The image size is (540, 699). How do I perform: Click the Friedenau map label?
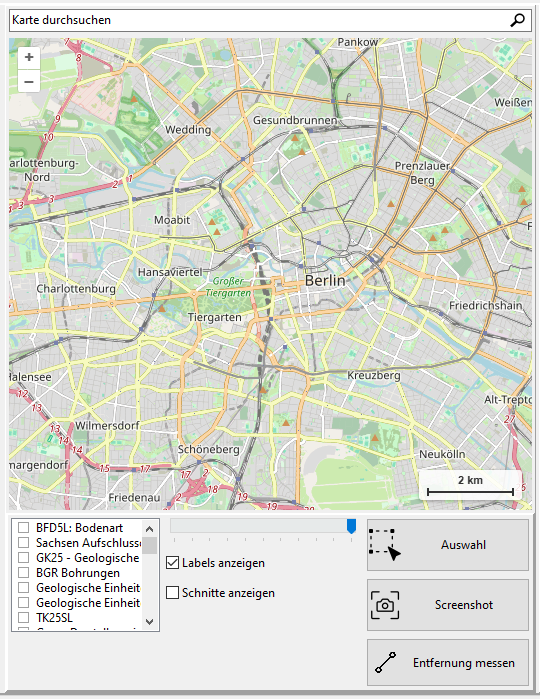coord(134,498)
